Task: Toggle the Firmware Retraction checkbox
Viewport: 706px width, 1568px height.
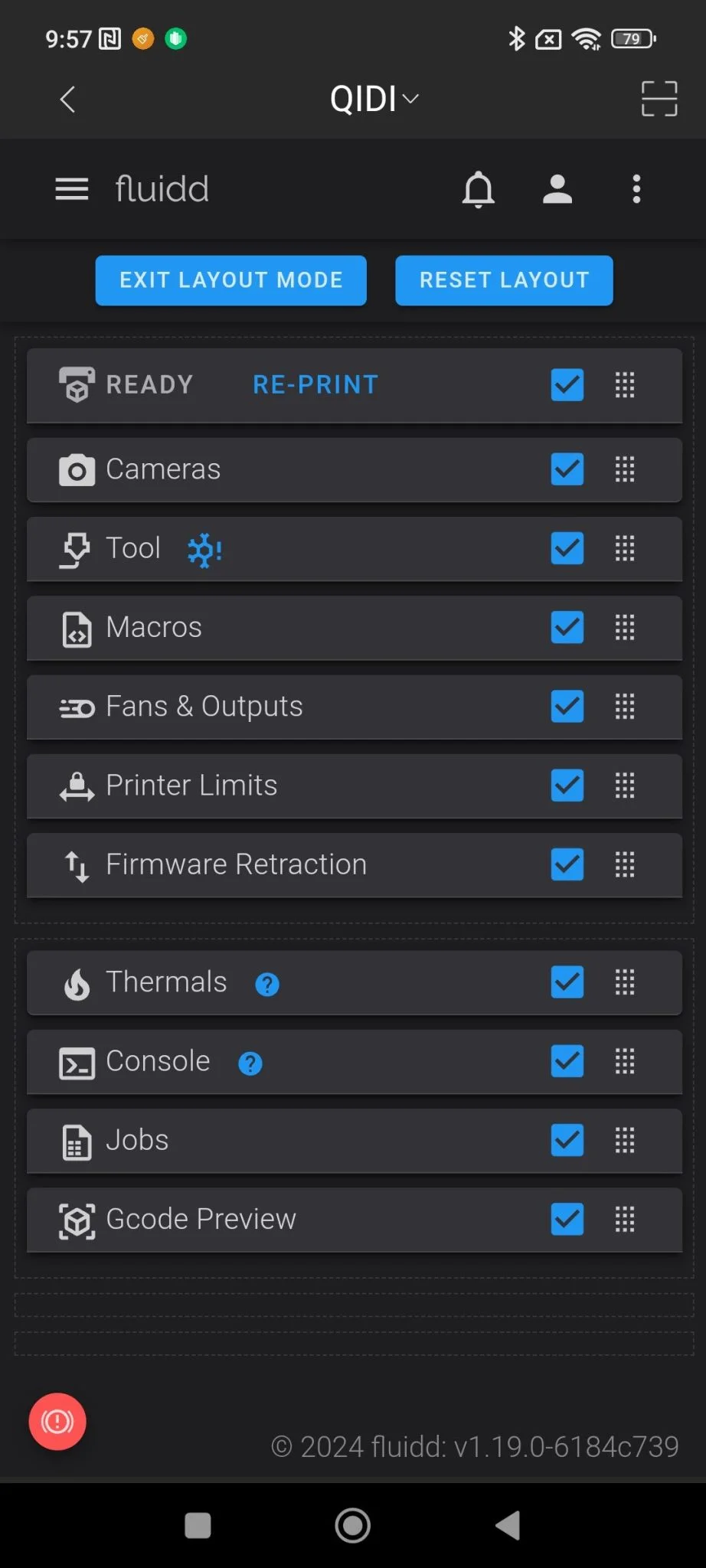Action: point(567,864)
